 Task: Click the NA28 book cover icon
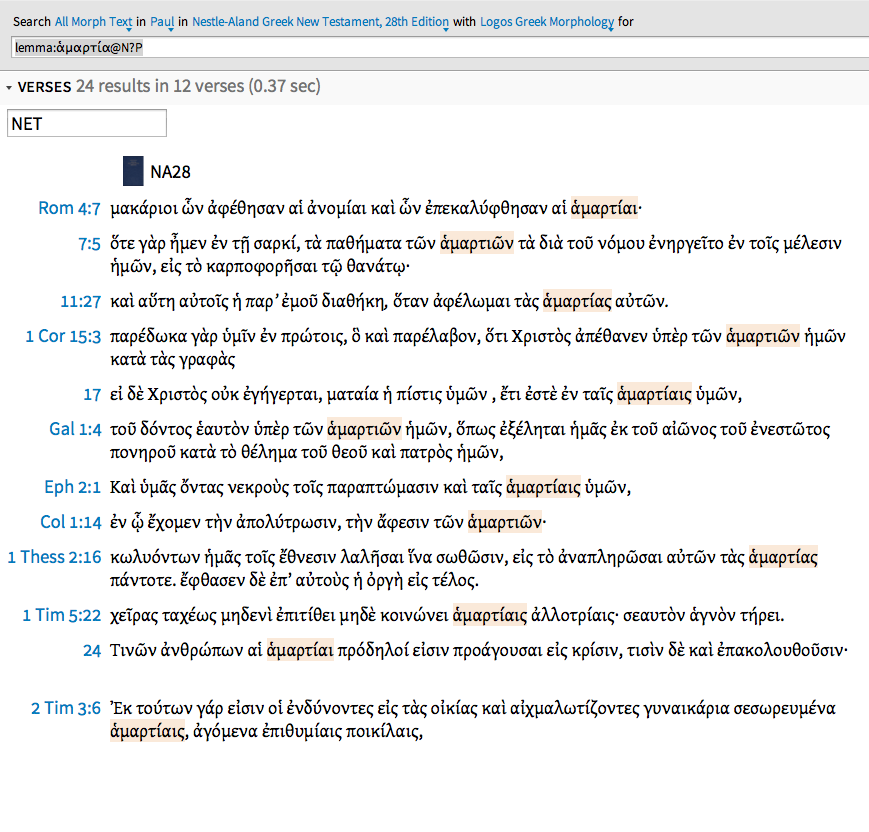point(133,171)
